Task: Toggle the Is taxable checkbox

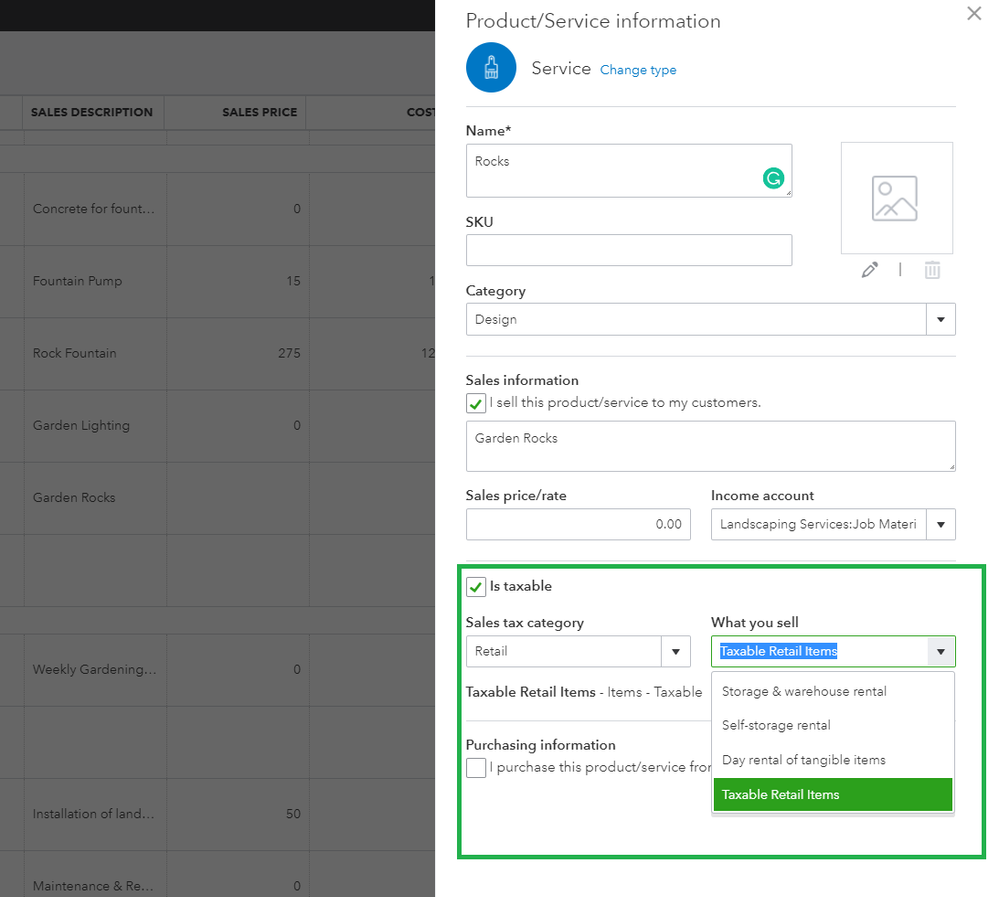Action: click(476, 587)
